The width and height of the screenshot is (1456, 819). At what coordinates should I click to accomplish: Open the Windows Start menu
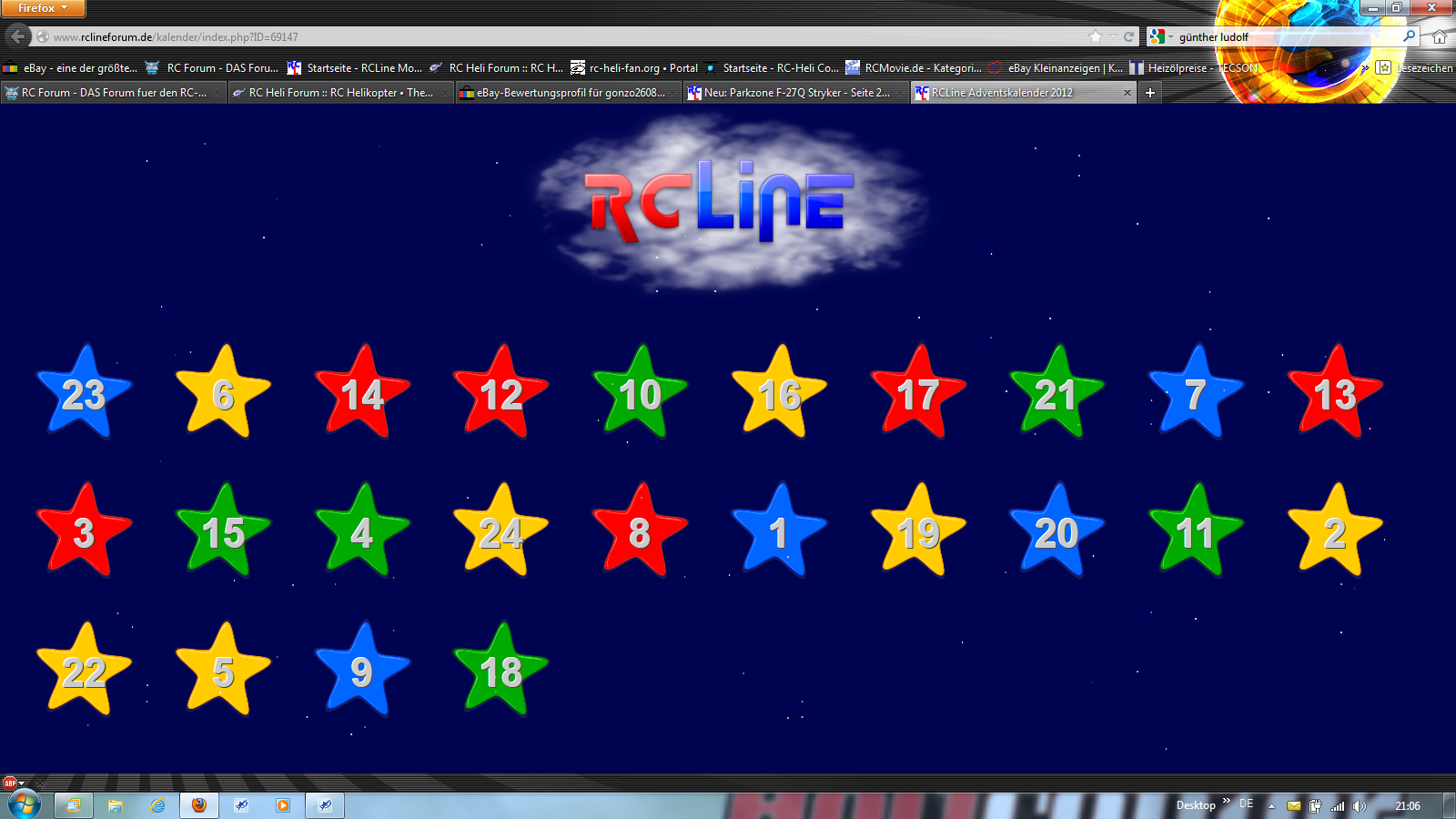click(x=24, y=804)
